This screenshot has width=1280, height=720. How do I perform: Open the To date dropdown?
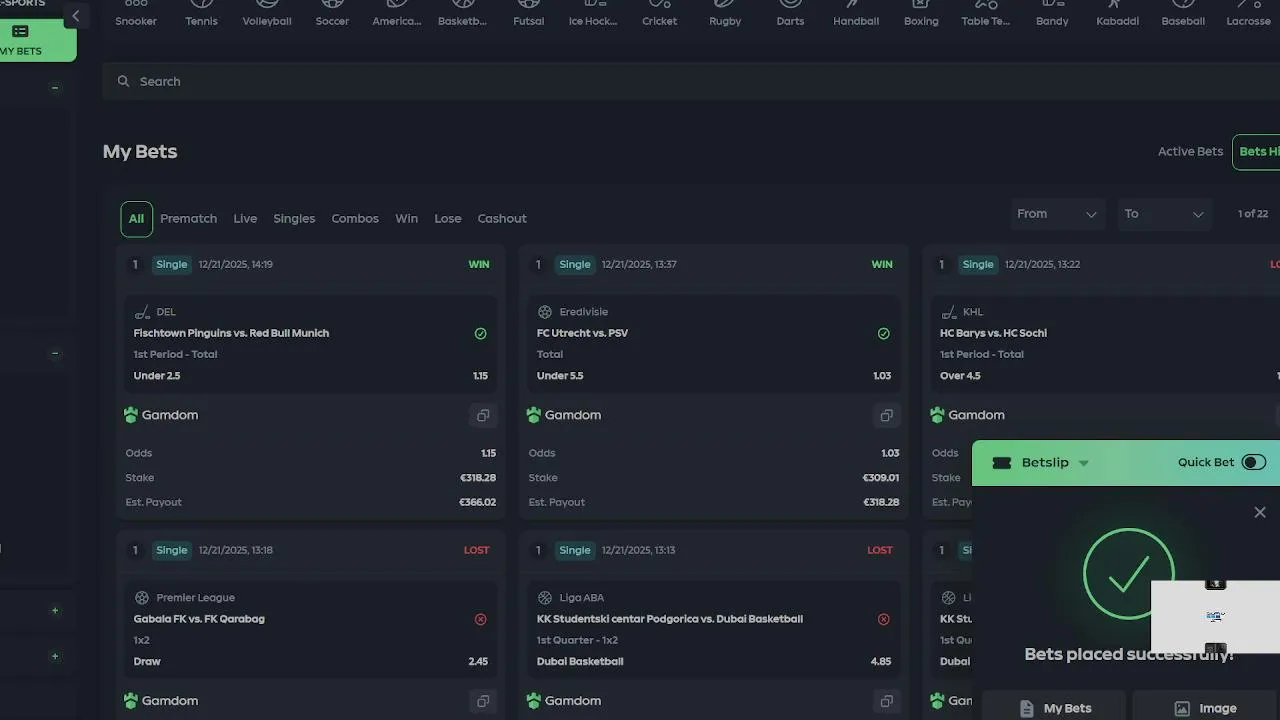1164,214
